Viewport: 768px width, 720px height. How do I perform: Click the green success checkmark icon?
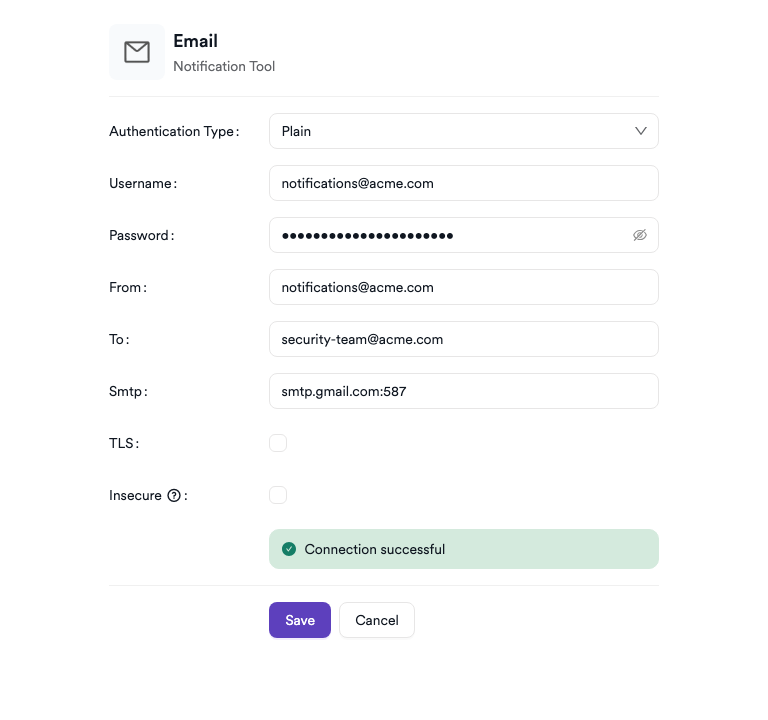pyautogui.click(x=289, y=549)
